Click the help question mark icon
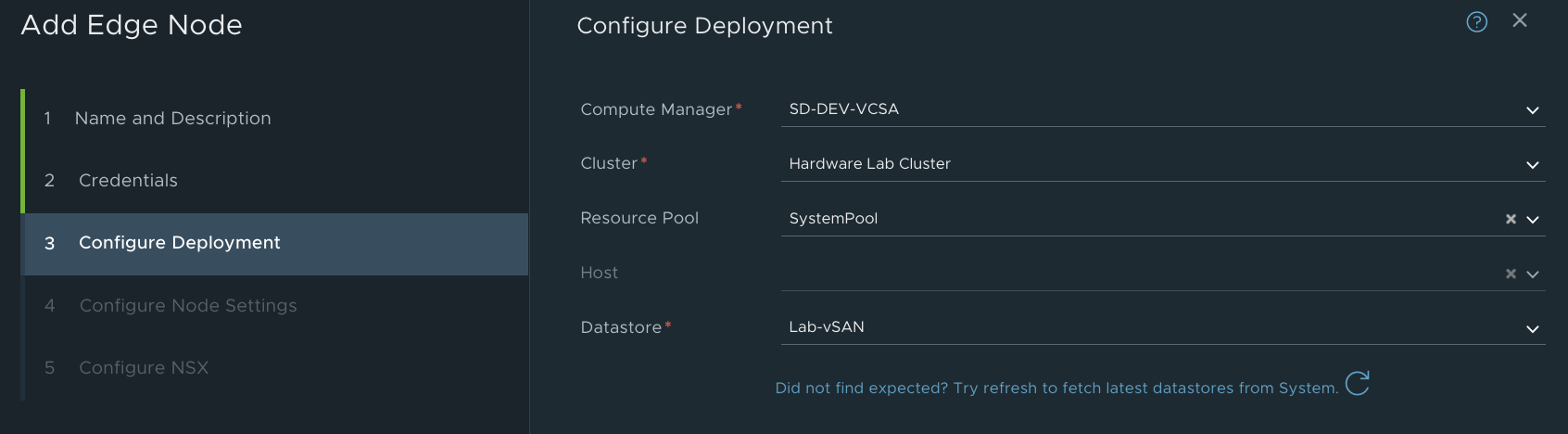1568x434 pixels. 1476,22
